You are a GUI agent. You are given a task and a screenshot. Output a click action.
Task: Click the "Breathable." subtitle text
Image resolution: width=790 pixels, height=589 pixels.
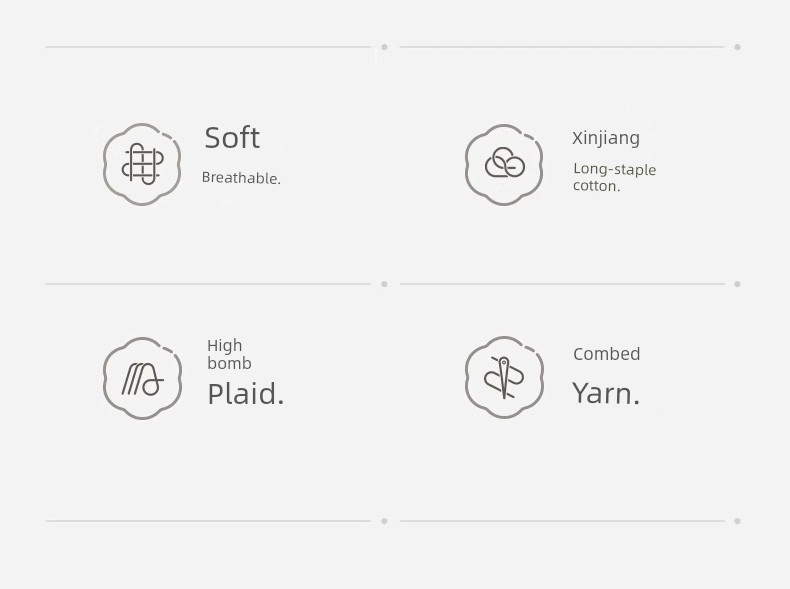click(x=241, y=178)
